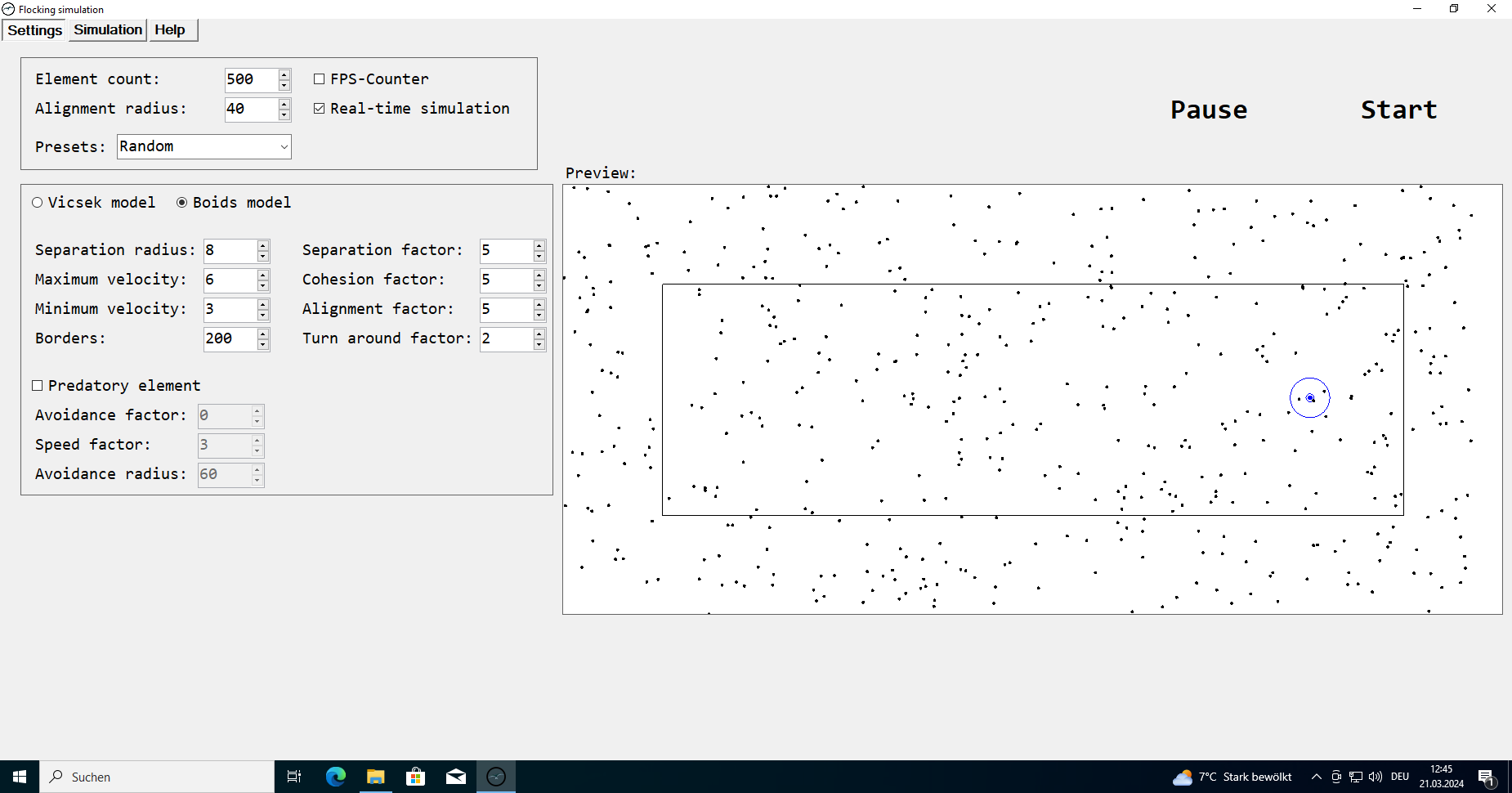
Task: Enable the FPS-Counter checkbox
Action: pos(320,79)
